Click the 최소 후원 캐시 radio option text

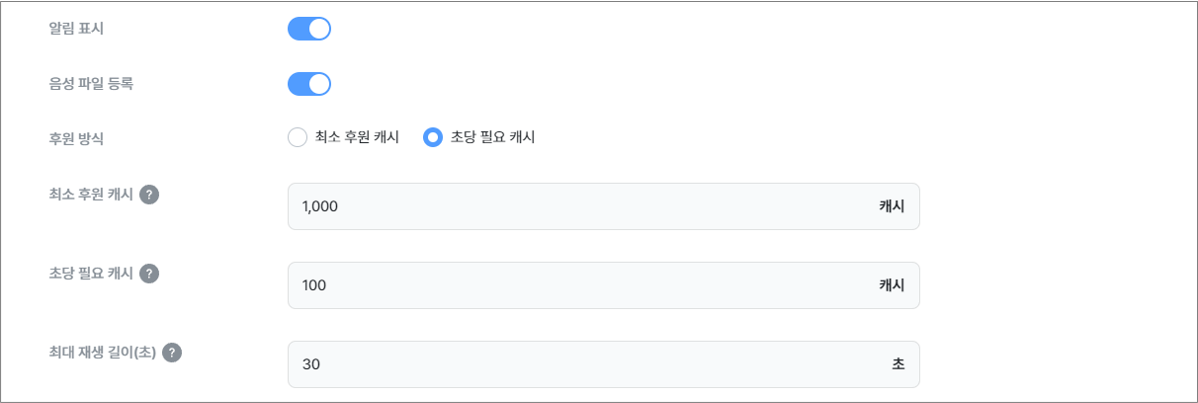coord(357,138)
